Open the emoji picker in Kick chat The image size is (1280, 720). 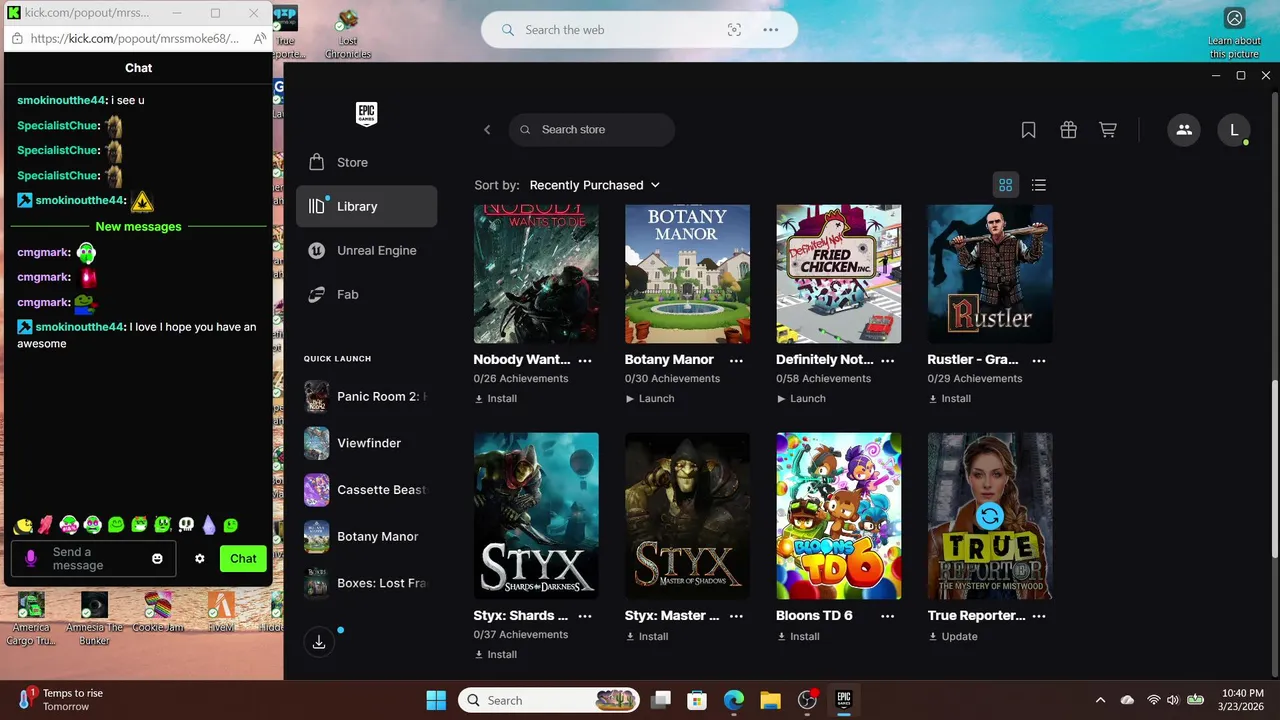tap(157, 559)
